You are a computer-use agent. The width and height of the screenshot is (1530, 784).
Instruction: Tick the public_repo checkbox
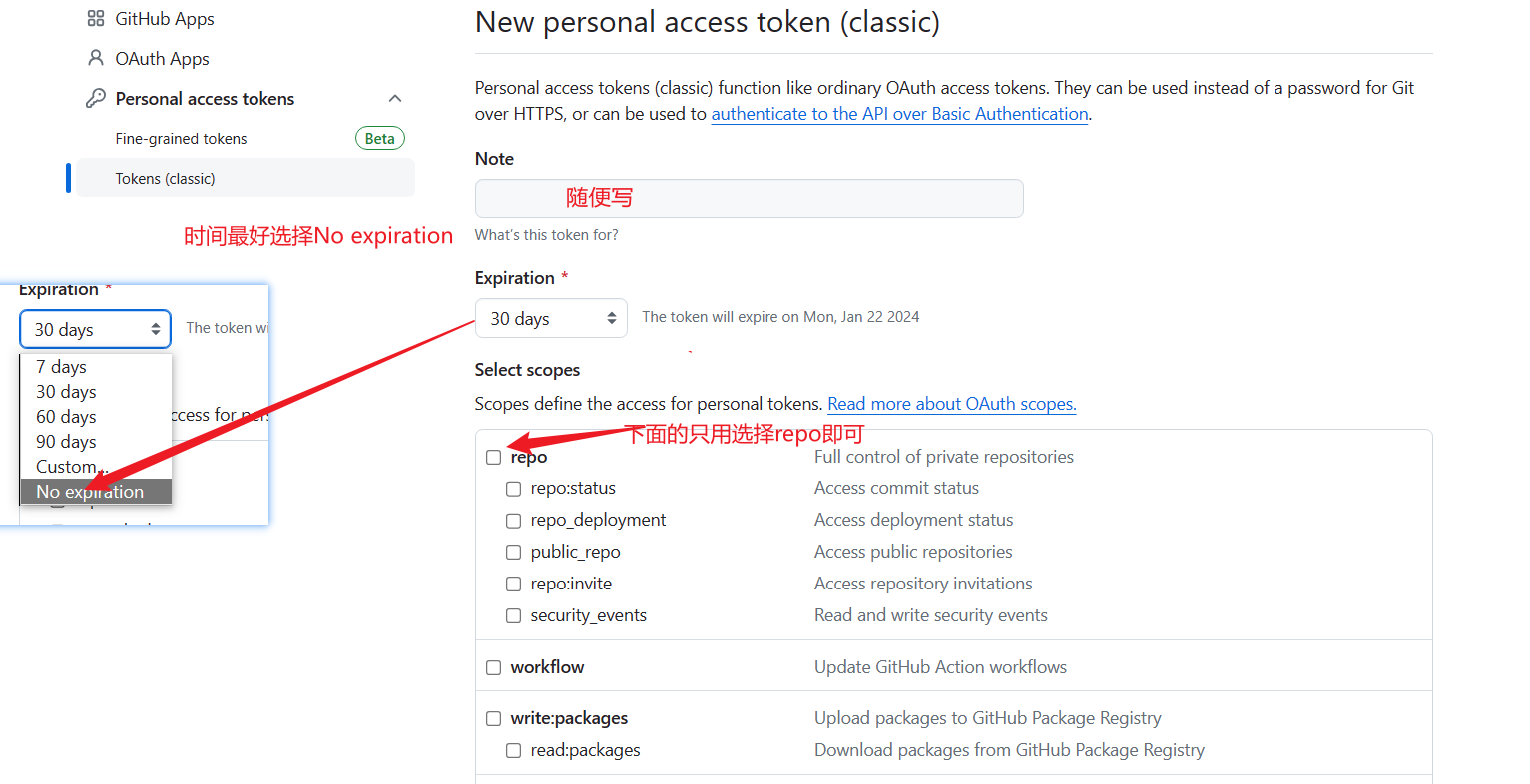pos(513,552)
